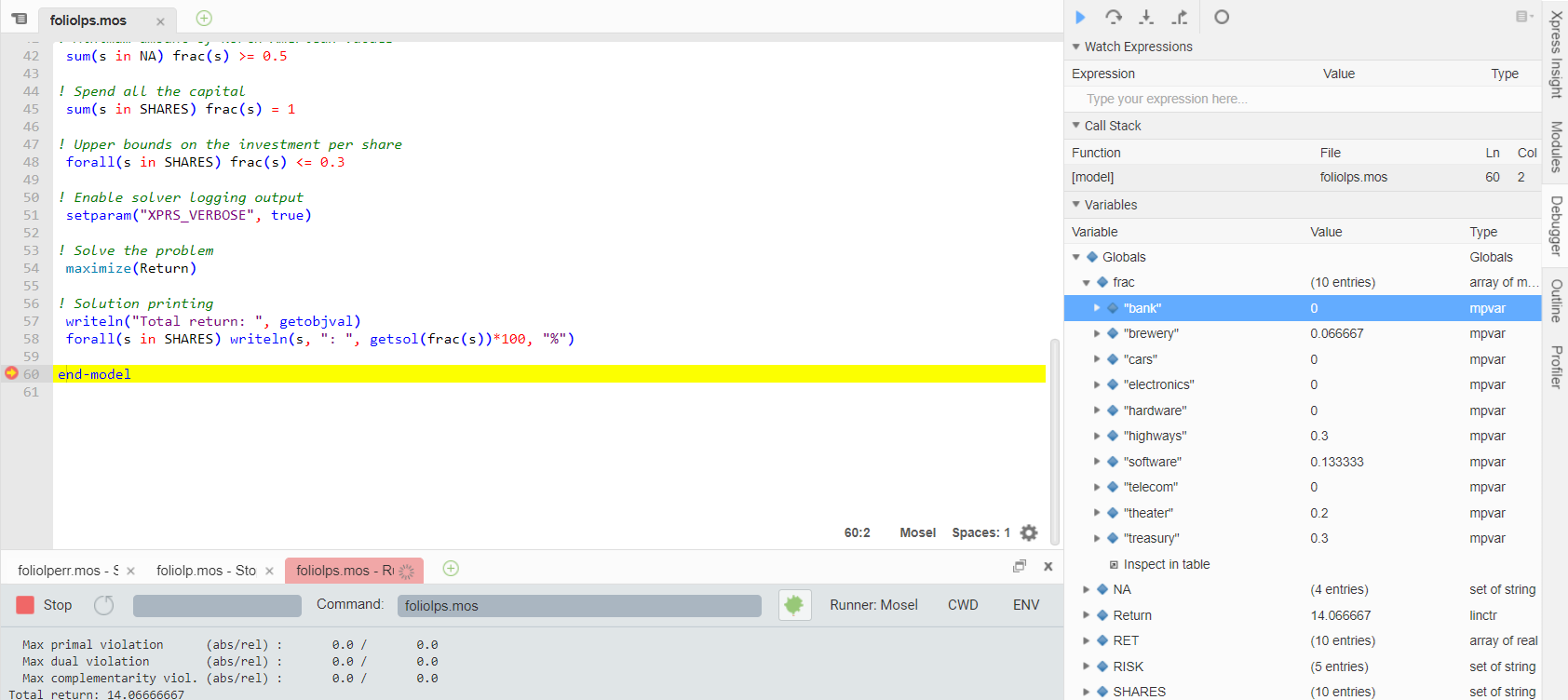Open the Xpress Insight side tab

click(x=1555, y=54)
